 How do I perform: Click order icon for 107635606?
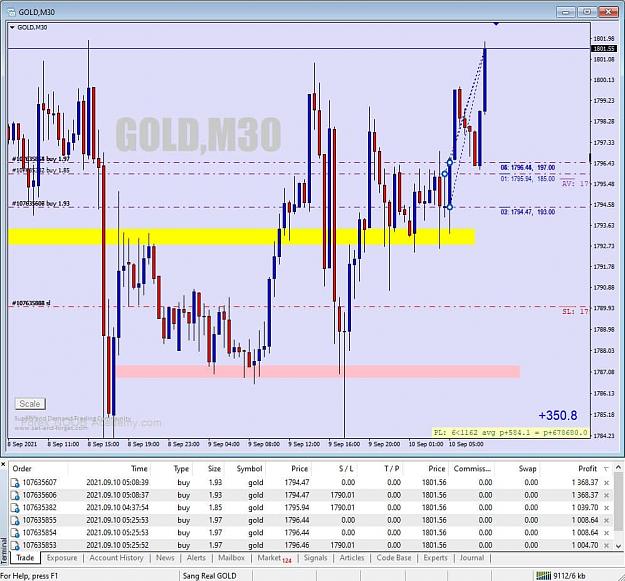pos(15,495)
